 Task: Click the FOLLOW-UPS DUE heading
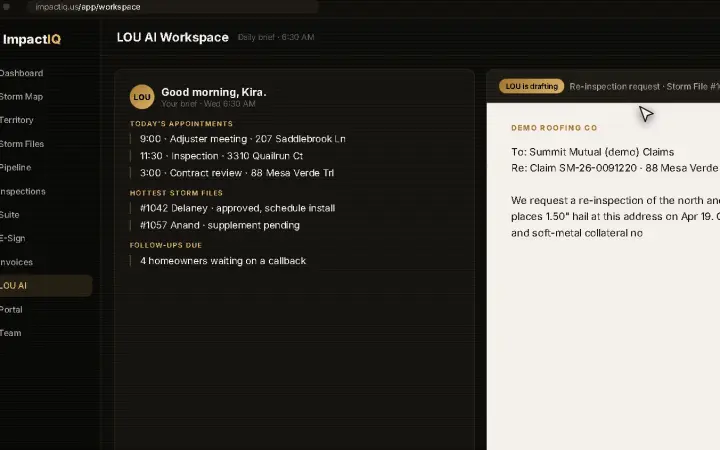click(166, 245)
